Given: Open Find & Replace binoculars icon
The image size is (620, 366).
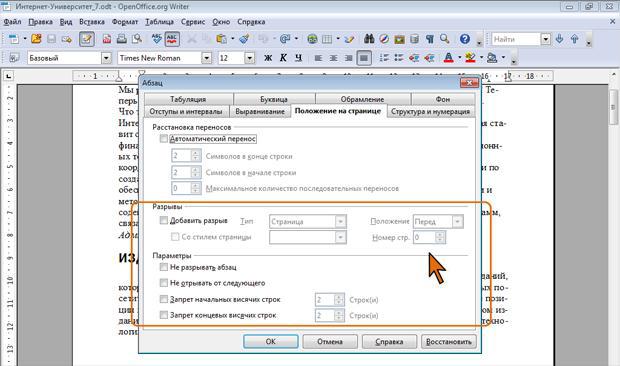Looking at the screenshot, I should point(369,39).
